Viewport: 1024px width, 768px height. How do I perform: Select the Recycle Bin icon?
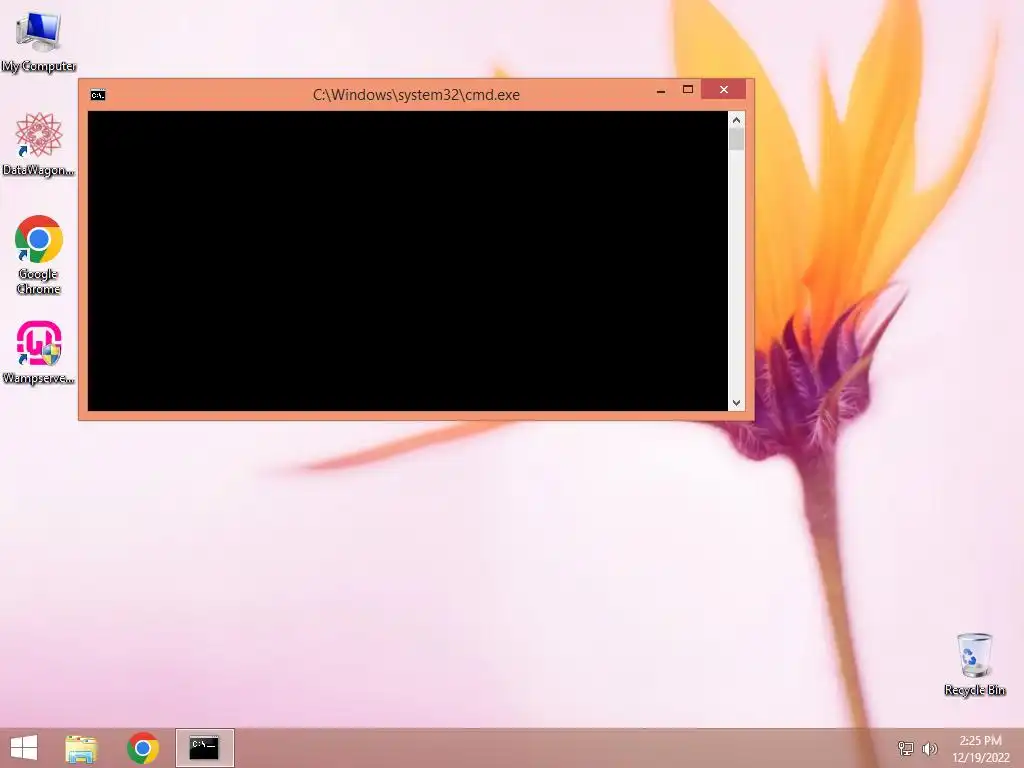point(974,664)
